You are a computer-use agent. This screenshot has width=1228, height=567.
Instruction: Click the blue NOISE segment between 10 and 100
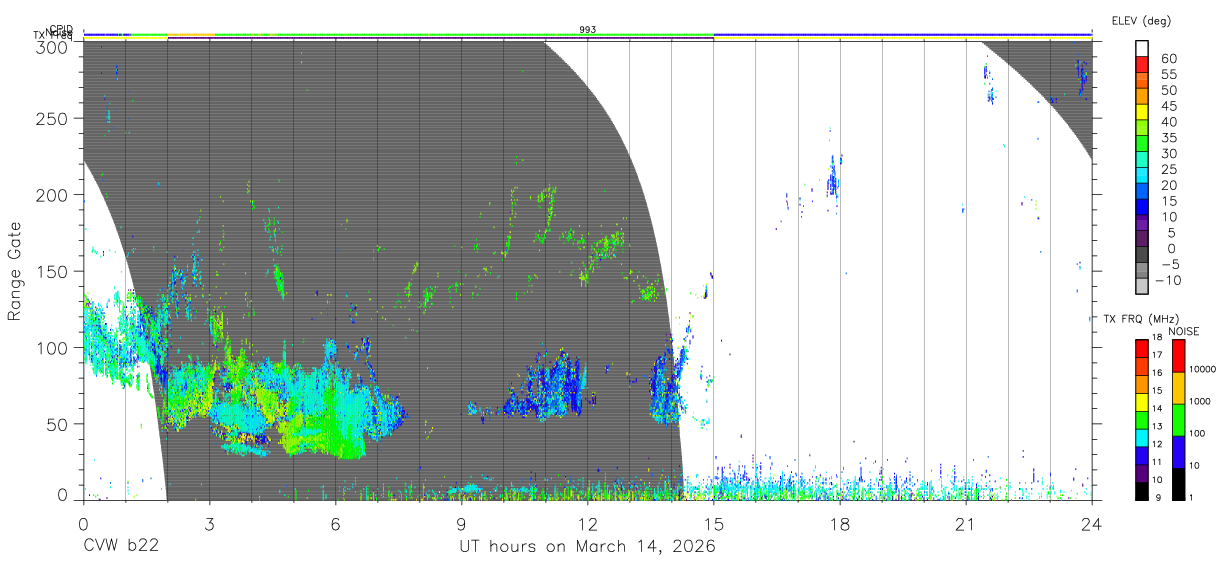(x=1177, y=452)
